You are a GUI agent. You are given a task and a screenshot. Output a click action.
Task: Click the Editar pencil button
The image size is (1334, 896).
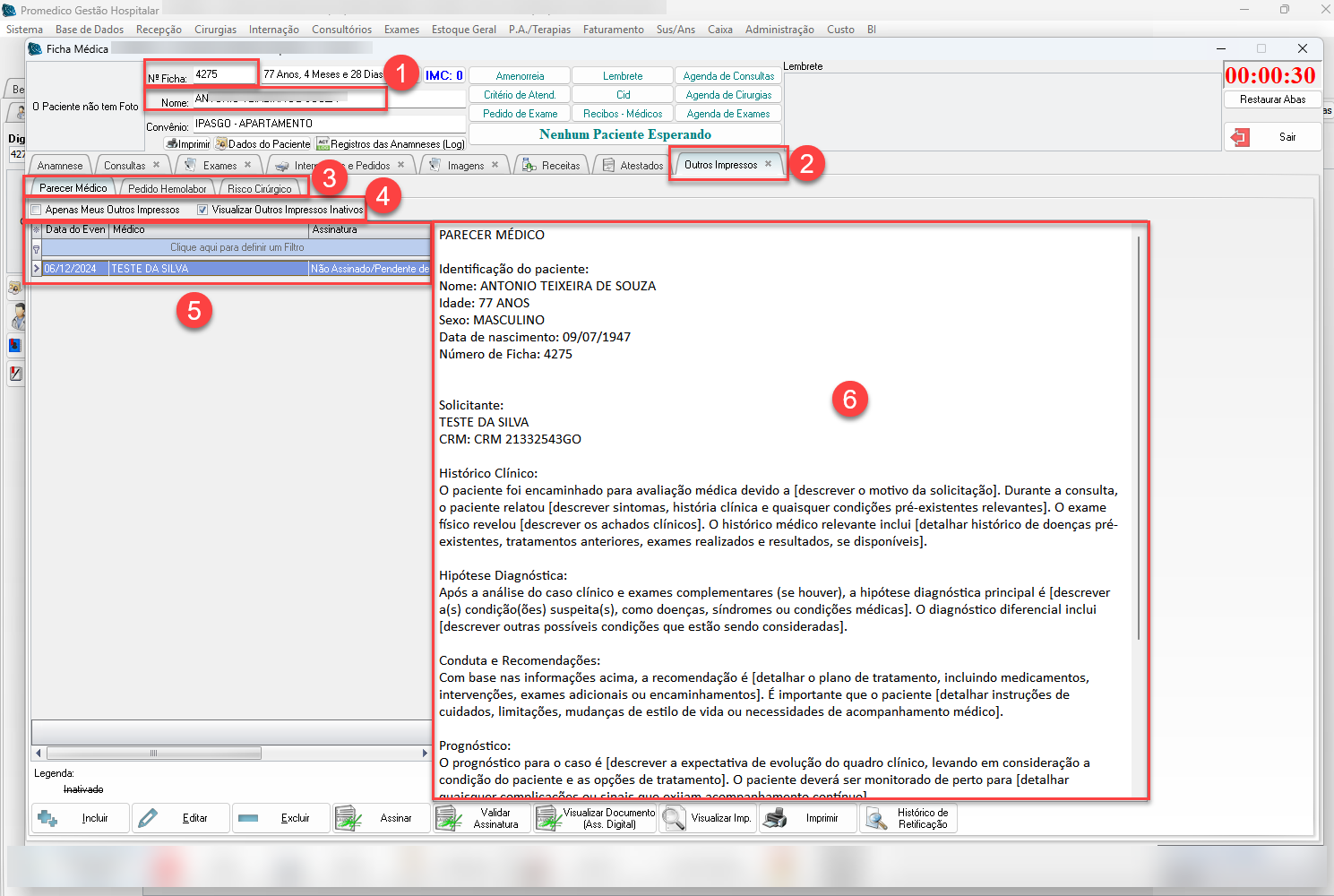click(181, 818)
